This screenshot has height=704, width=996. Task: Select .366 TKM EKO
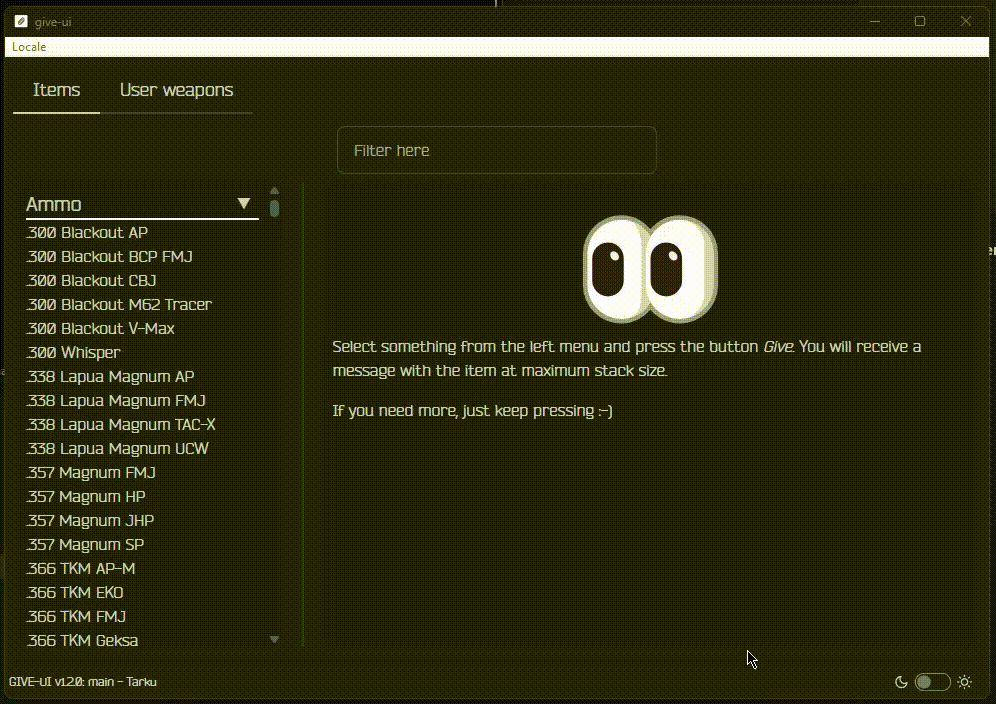click(x=75, y=593)
